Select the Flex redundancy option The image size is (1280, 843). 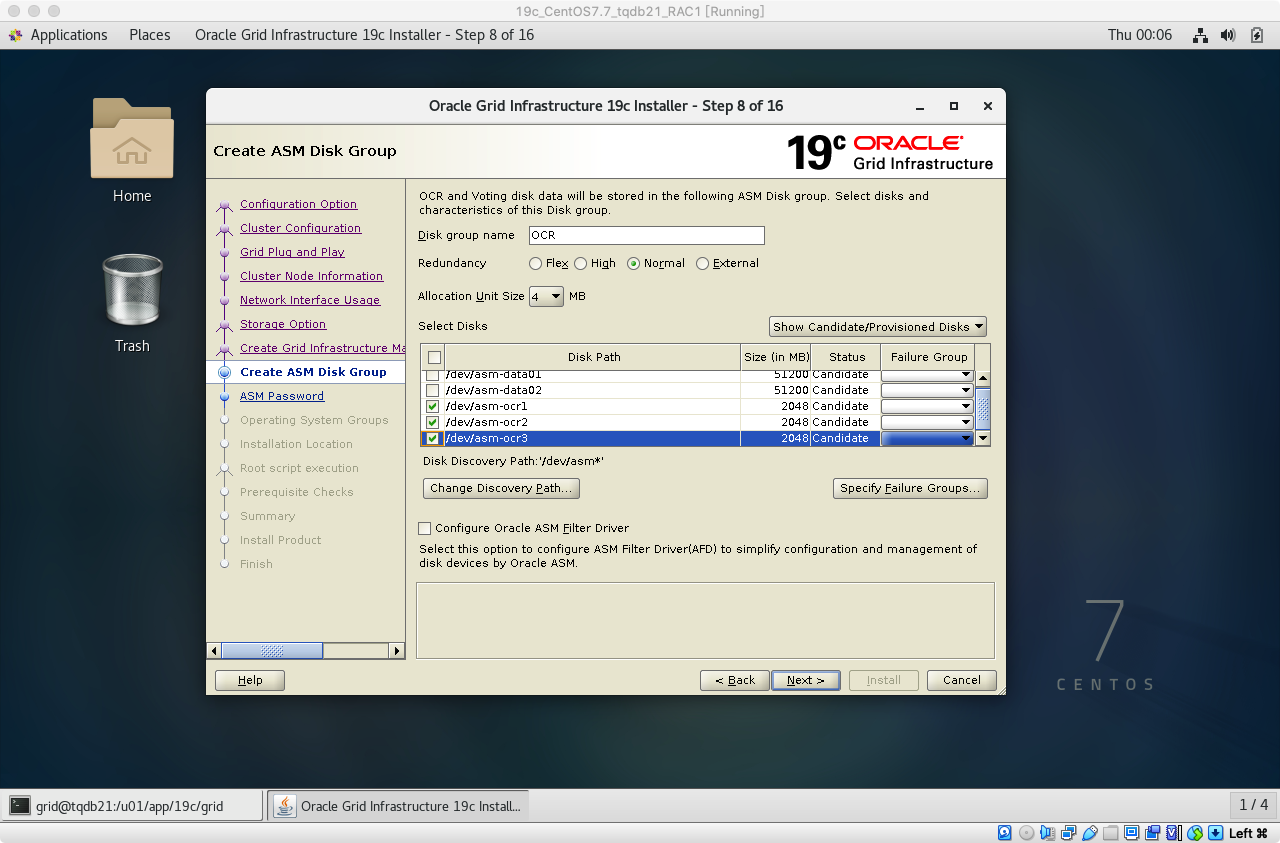pyautogui.click(x=536, y=264)
